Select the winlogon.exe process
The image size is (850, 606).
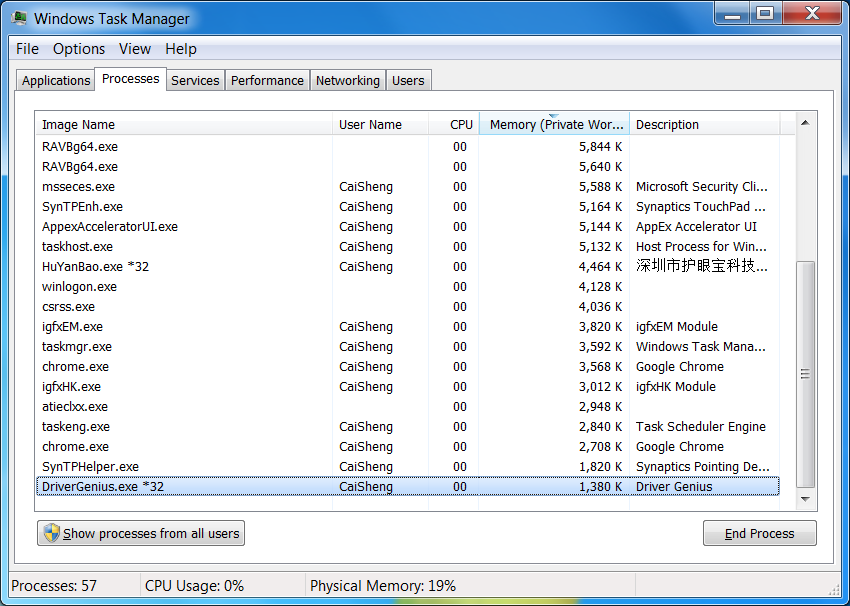coord(408,287)
